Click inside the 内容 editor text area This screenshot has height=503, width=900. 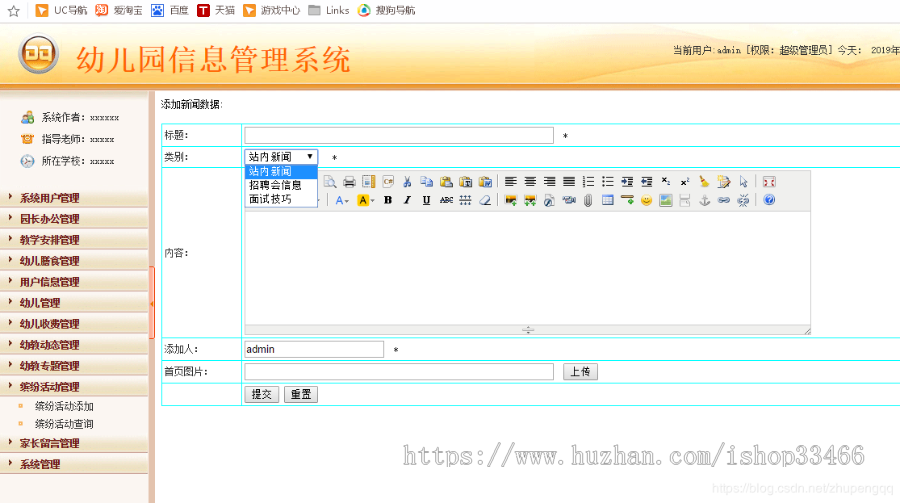coord(527,268)
